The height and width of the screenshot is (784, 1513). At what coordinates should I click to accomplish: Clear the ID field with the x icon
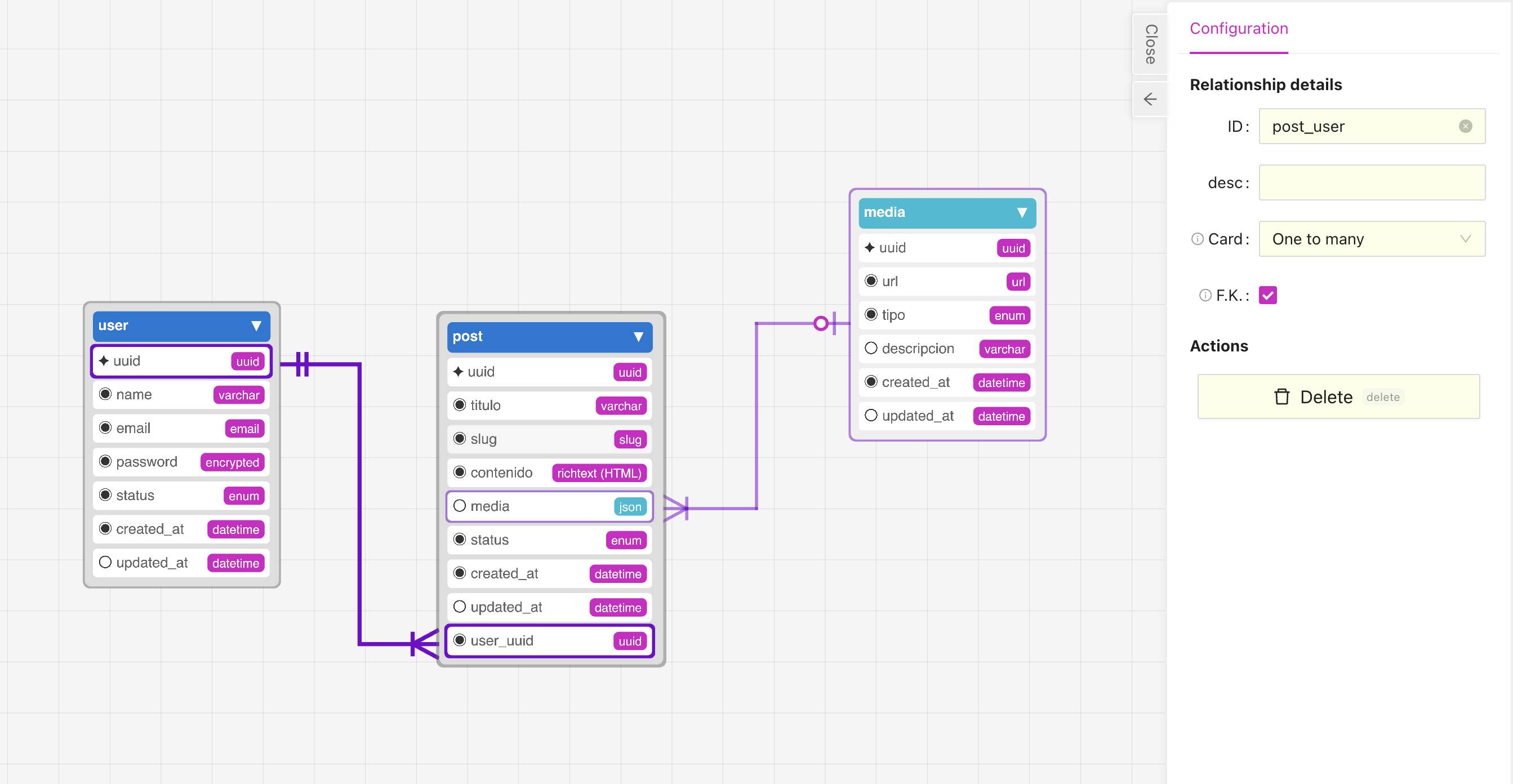point(1465,126)
